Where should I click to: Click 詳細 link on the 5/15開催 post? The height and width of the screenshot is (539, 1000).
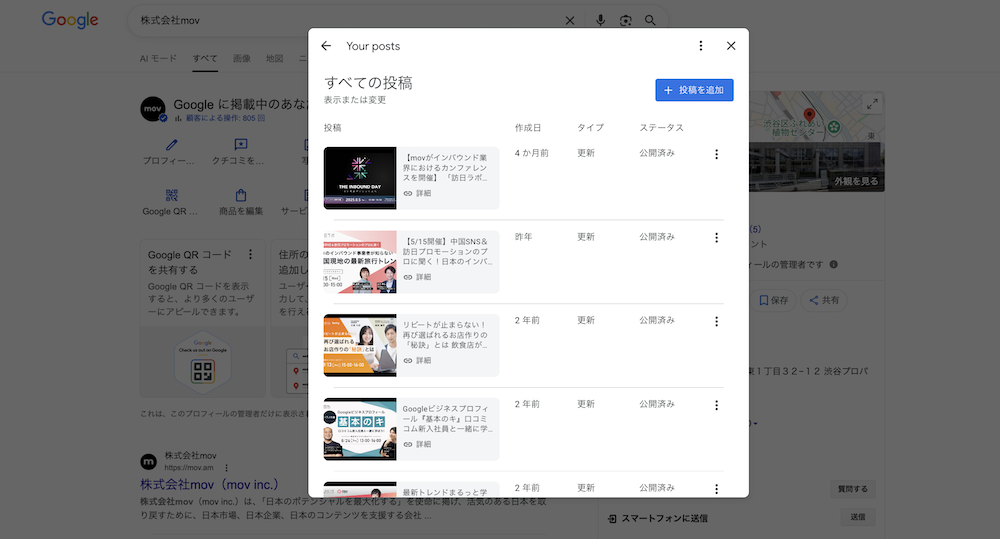pos(417,277)
